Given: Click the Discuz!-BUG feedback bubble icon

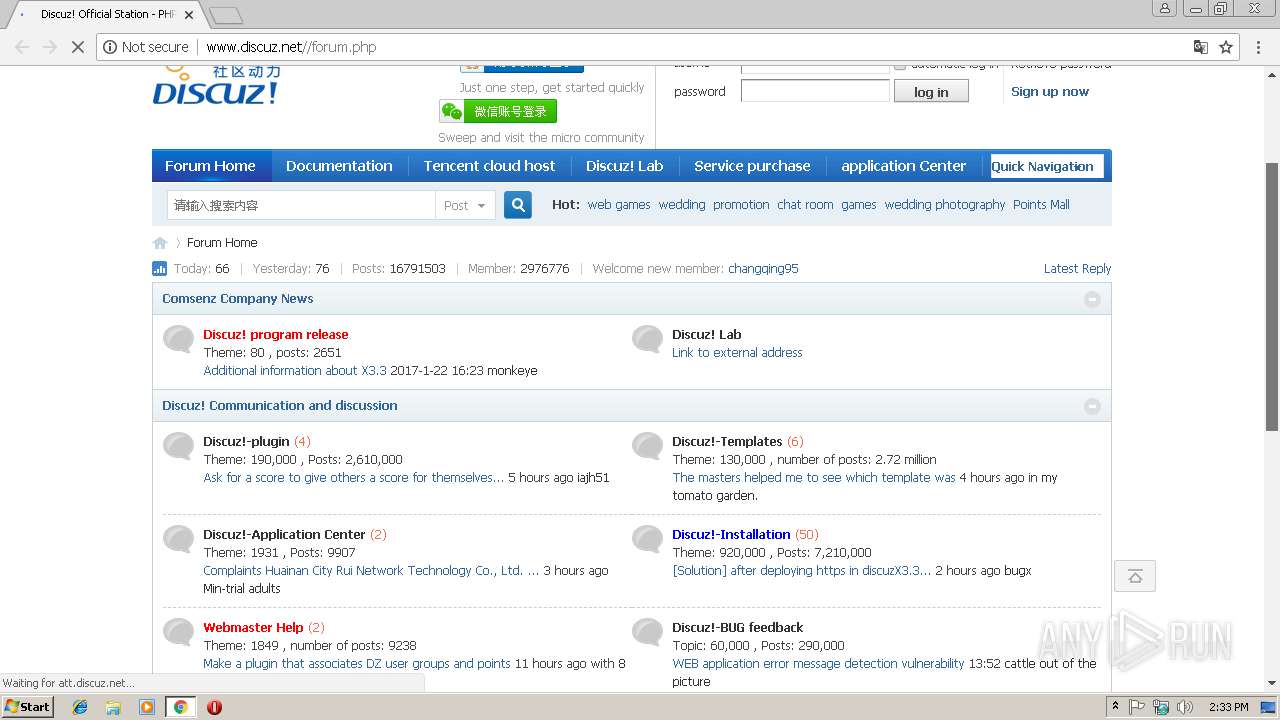Looking at the screenshot, I should (x=648, y=632).
